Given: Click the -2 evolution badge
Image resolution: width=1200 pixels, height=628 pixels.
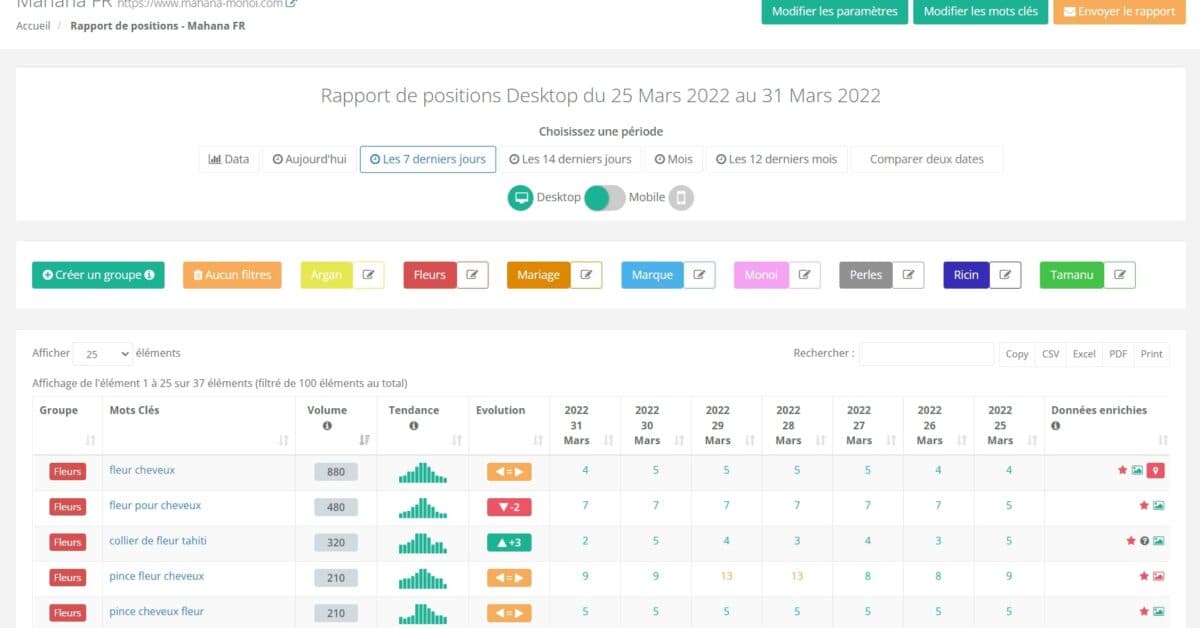Looking at the screenshot, I should [x=510, y=507].
